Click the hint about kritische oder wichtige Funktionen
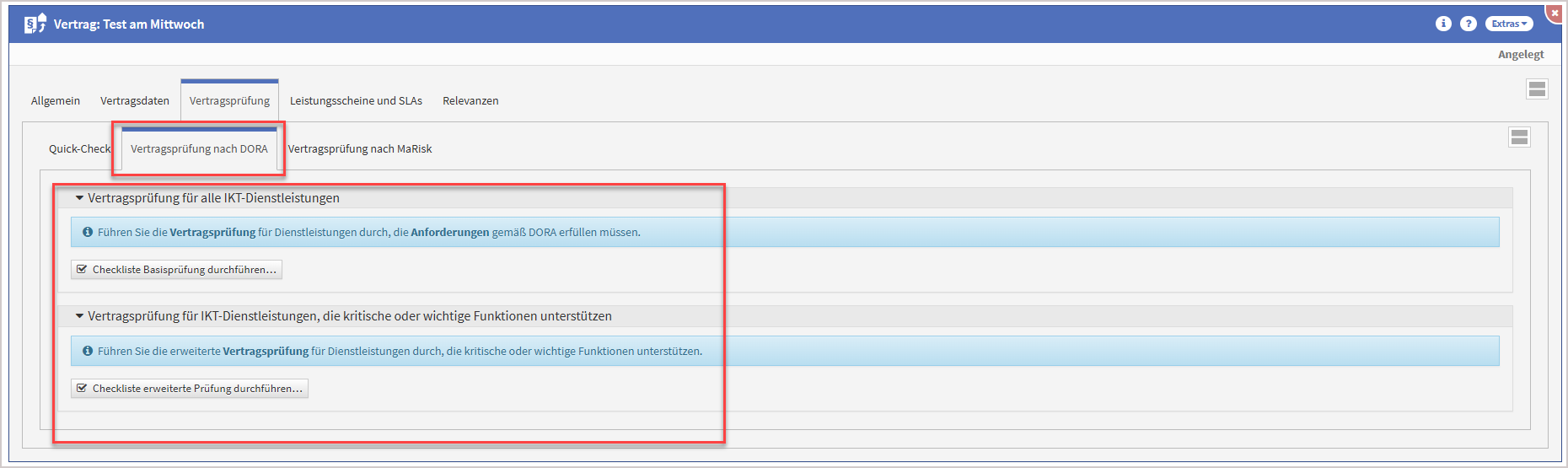 [x=400, y=352]
